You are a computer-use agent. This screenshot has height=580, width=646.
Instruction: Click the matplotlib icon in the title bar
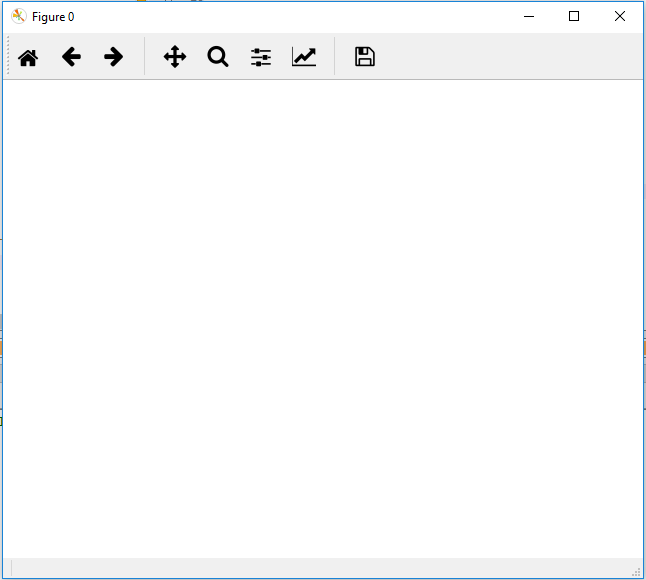tap(19, 16)
